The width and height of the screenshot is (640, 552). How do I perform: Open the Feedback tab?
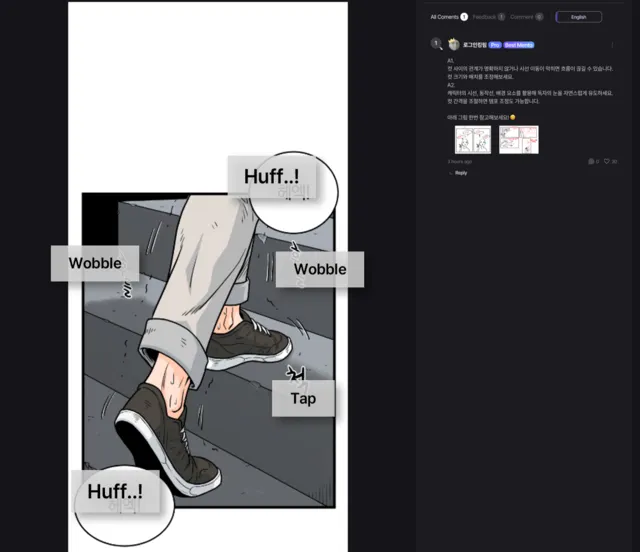point(489,17)
